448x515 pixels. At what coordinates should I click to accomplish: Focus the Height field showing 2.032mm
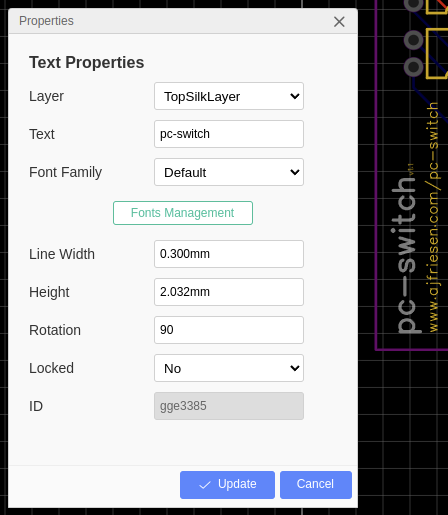pos(229,292)
